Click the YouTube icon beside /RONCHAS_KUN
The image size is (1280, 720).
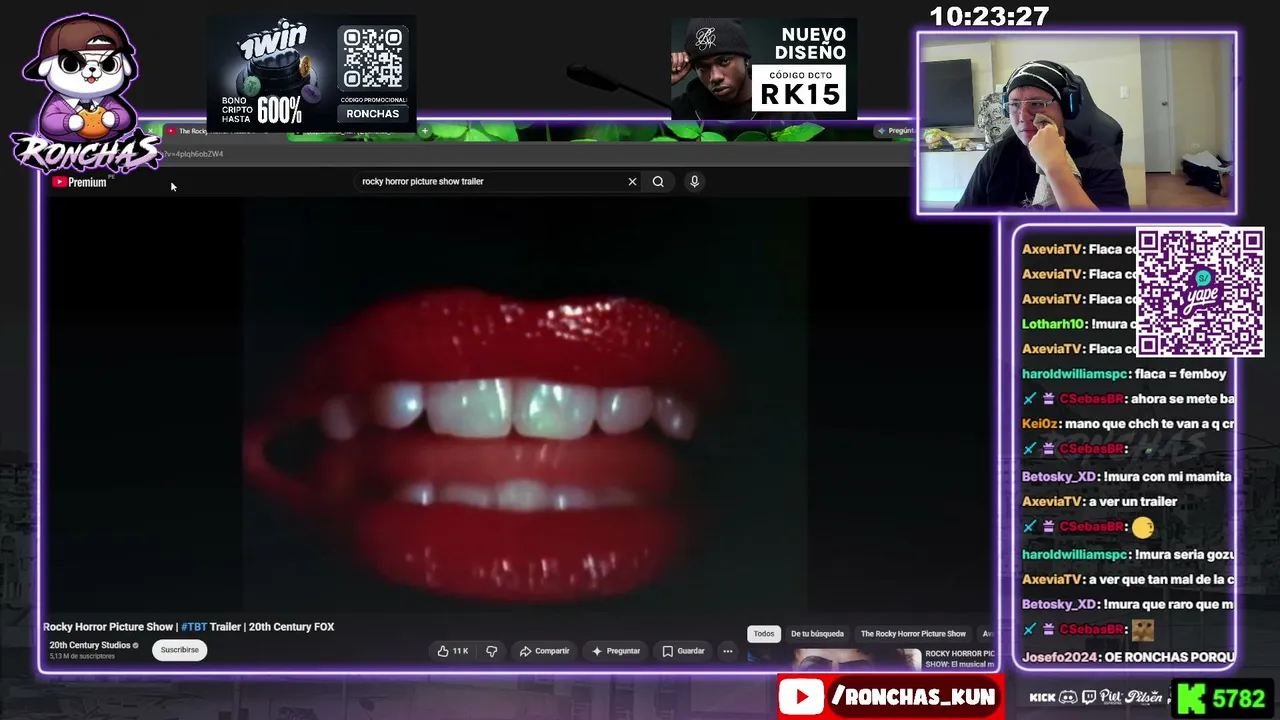click(x=802, y=697)
